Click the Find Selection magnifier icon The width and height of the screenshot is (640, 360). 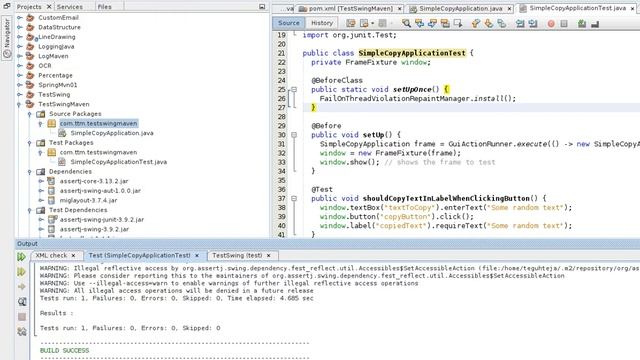point(406,23)
